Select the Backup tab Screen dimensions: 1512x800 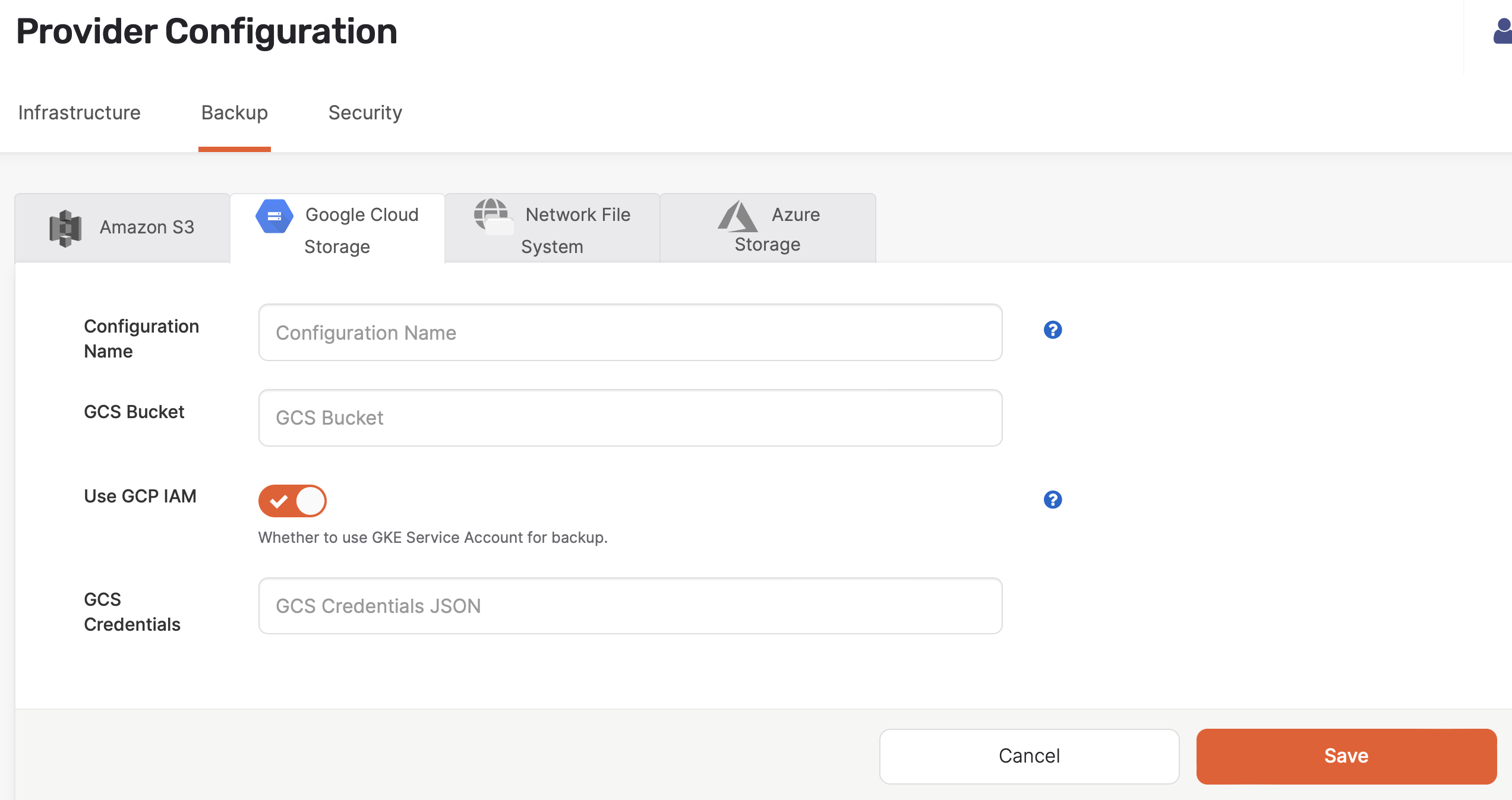click(234, 112)
